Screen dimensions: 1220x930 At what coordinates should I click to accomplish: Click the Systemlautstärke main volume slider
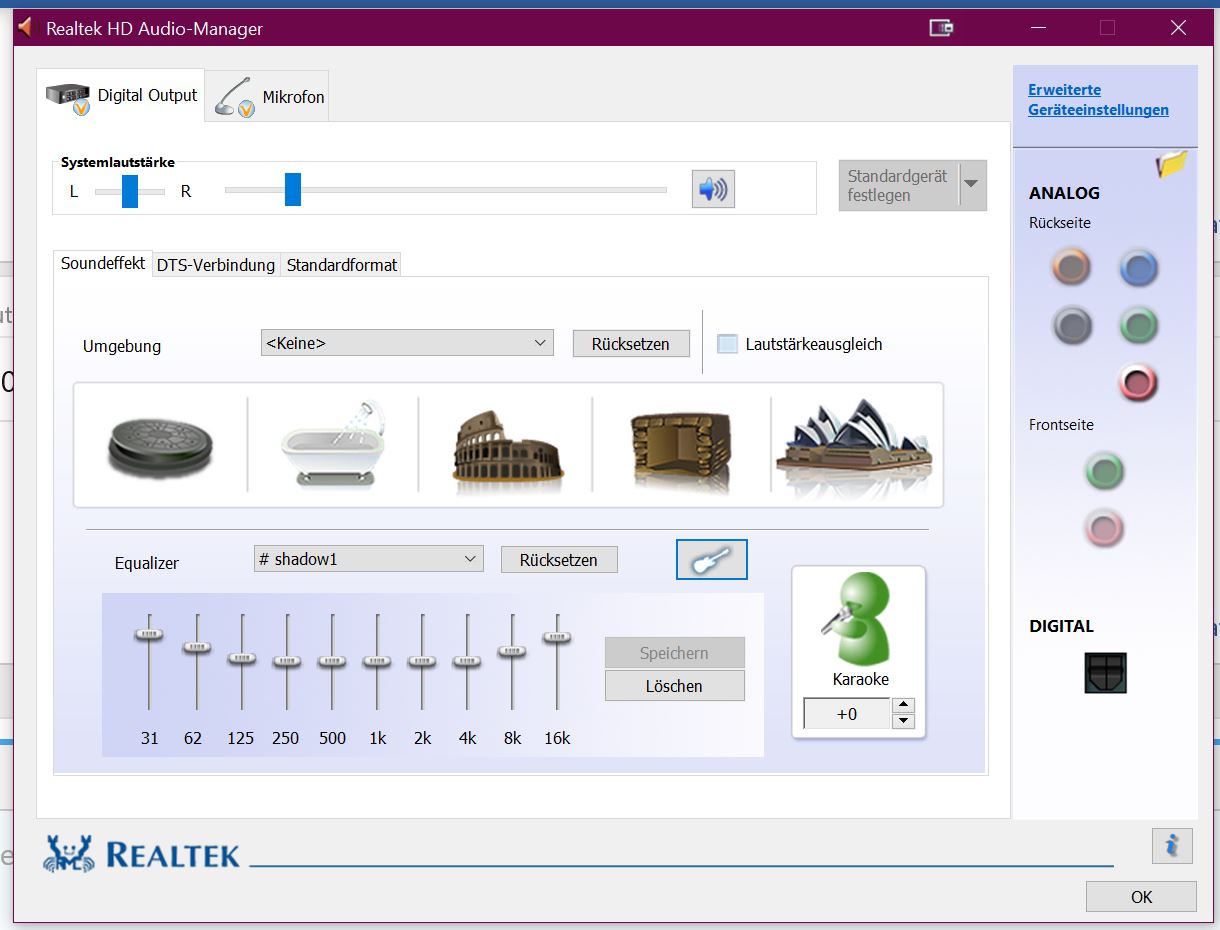pos(446,189)
